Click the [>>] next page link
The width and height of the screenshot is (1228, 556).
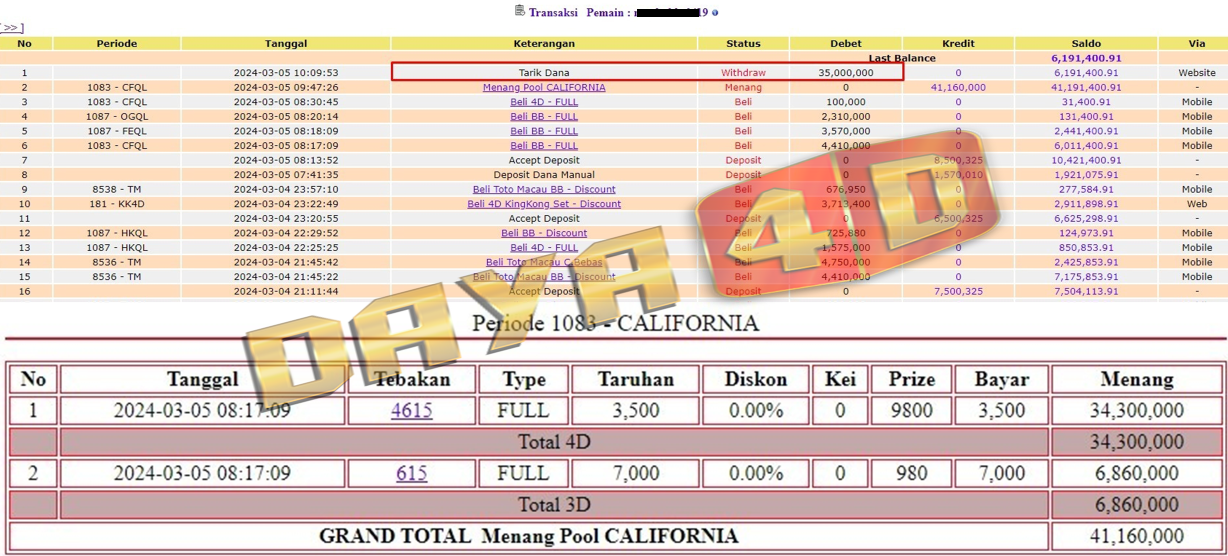click(11, 28)
